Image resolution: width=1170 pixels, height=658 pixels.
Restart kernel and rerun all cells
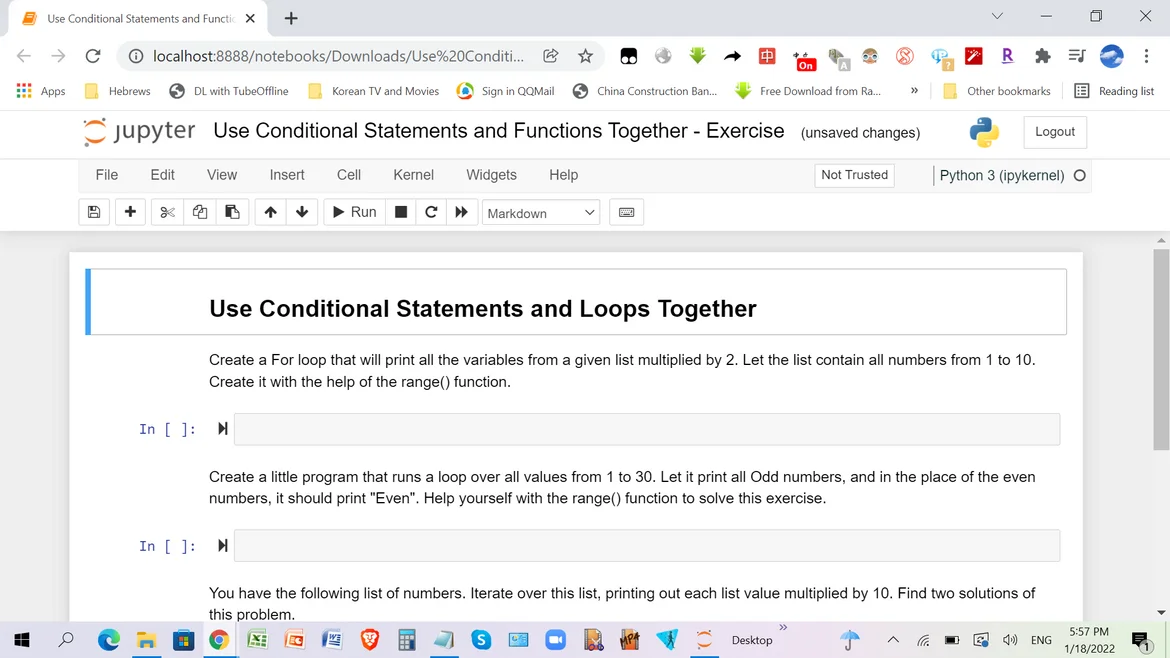[x=461, y=212]
